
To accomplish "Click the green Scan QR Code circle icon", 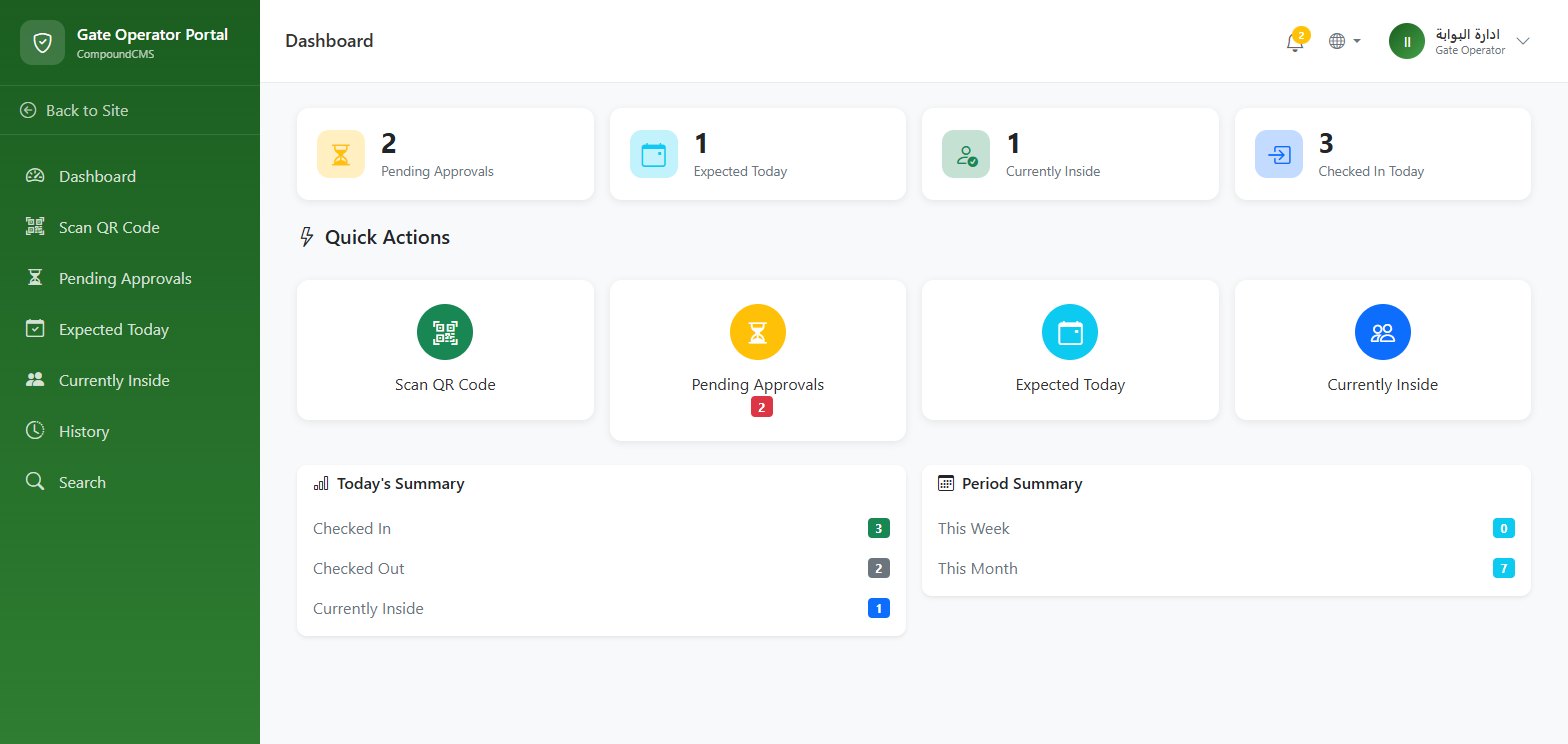I will point(445,332).
